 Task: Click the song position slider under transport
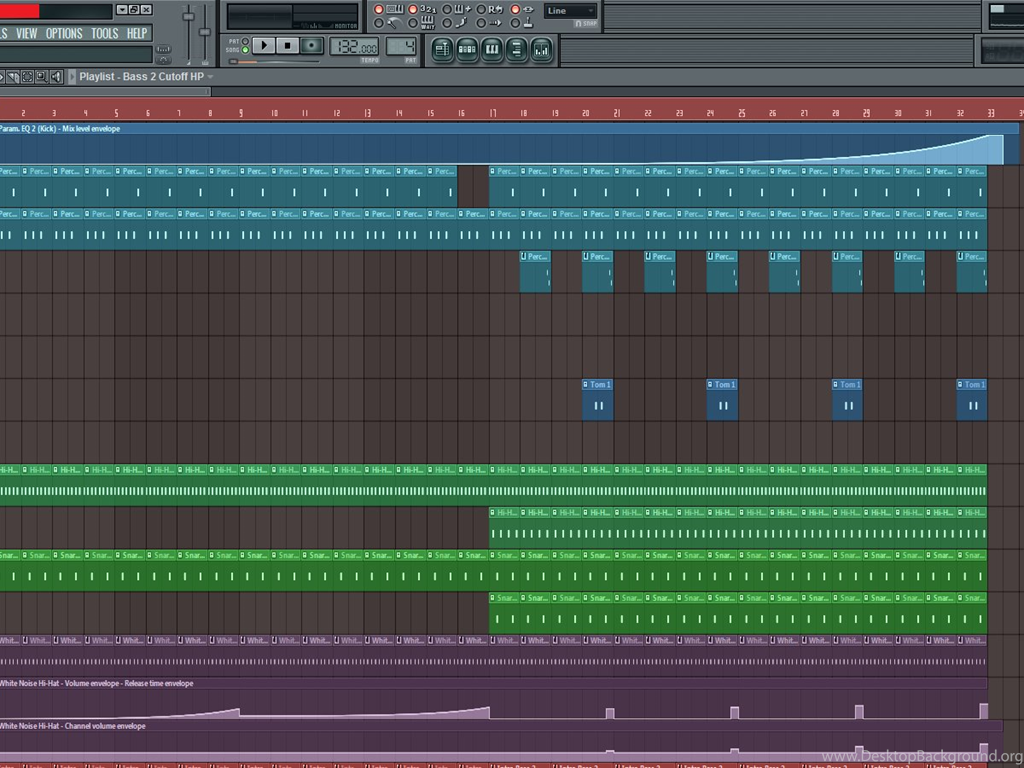pyautogui.click(x=274, y=61)
